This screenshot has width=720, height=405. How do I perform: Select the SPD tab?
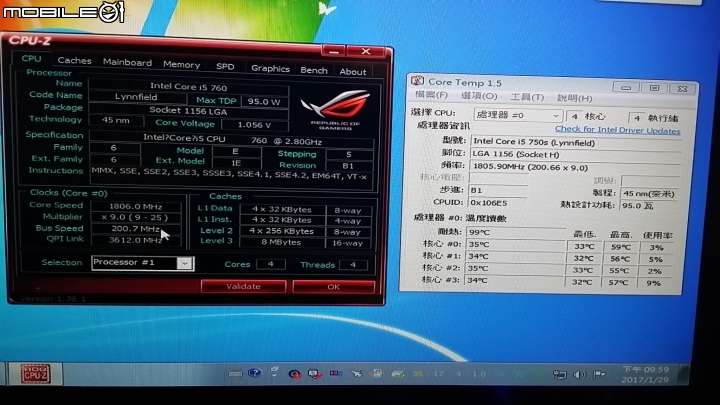225,67
